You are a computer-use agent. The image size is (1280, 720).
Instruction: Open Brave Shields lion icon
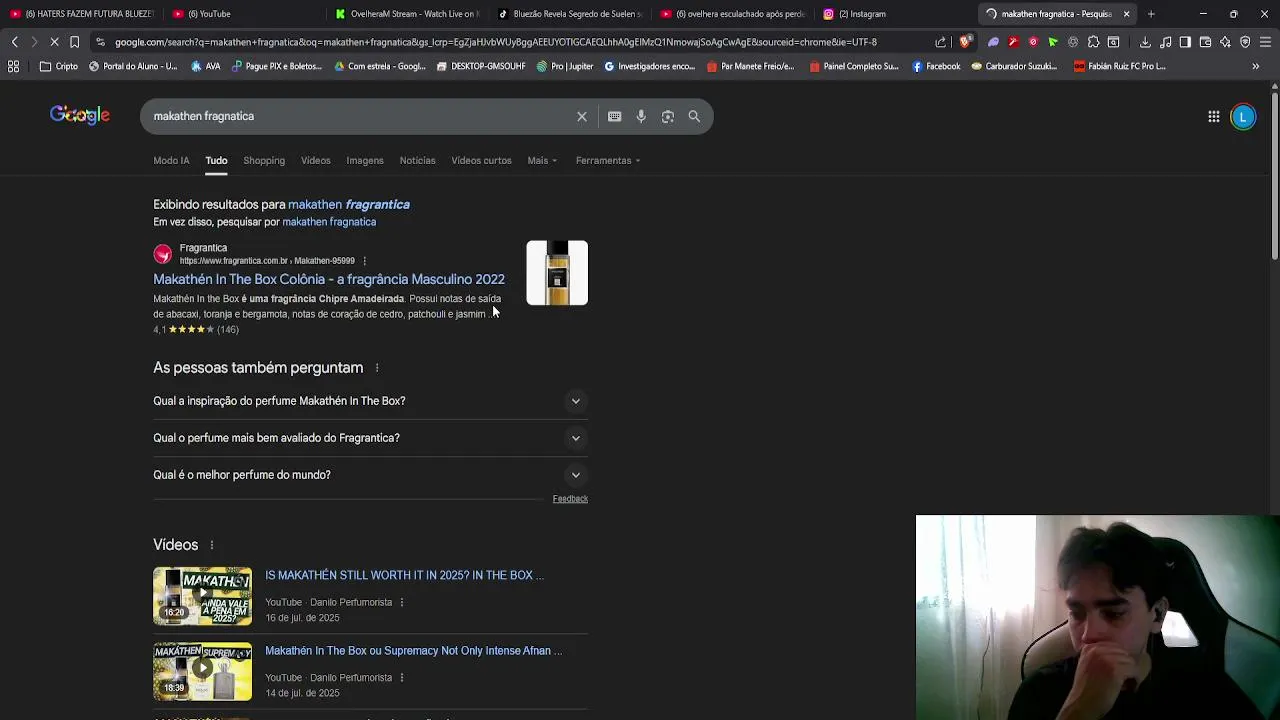tap(965, 42)
